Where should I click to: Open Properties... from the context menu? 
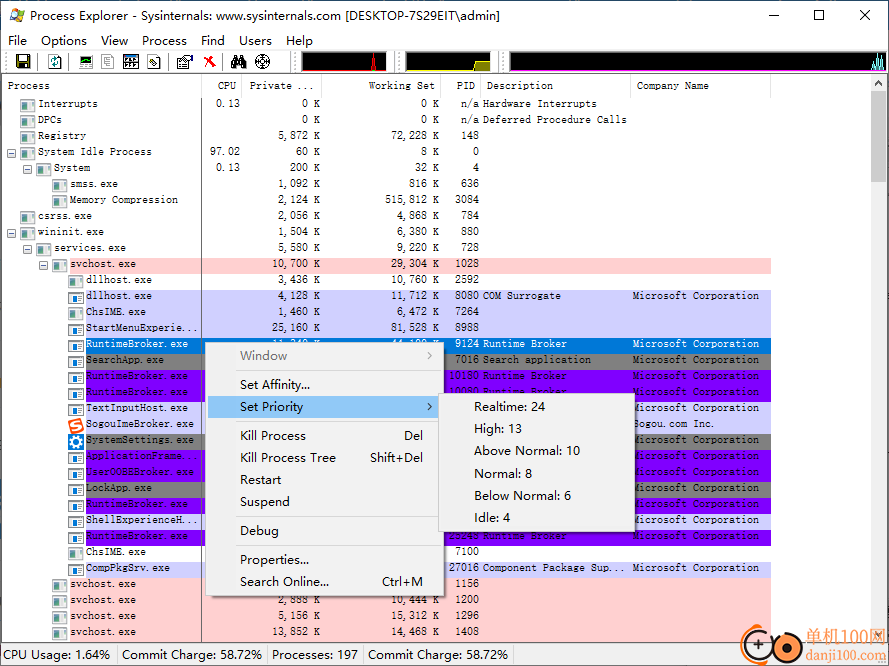[325, 560]
